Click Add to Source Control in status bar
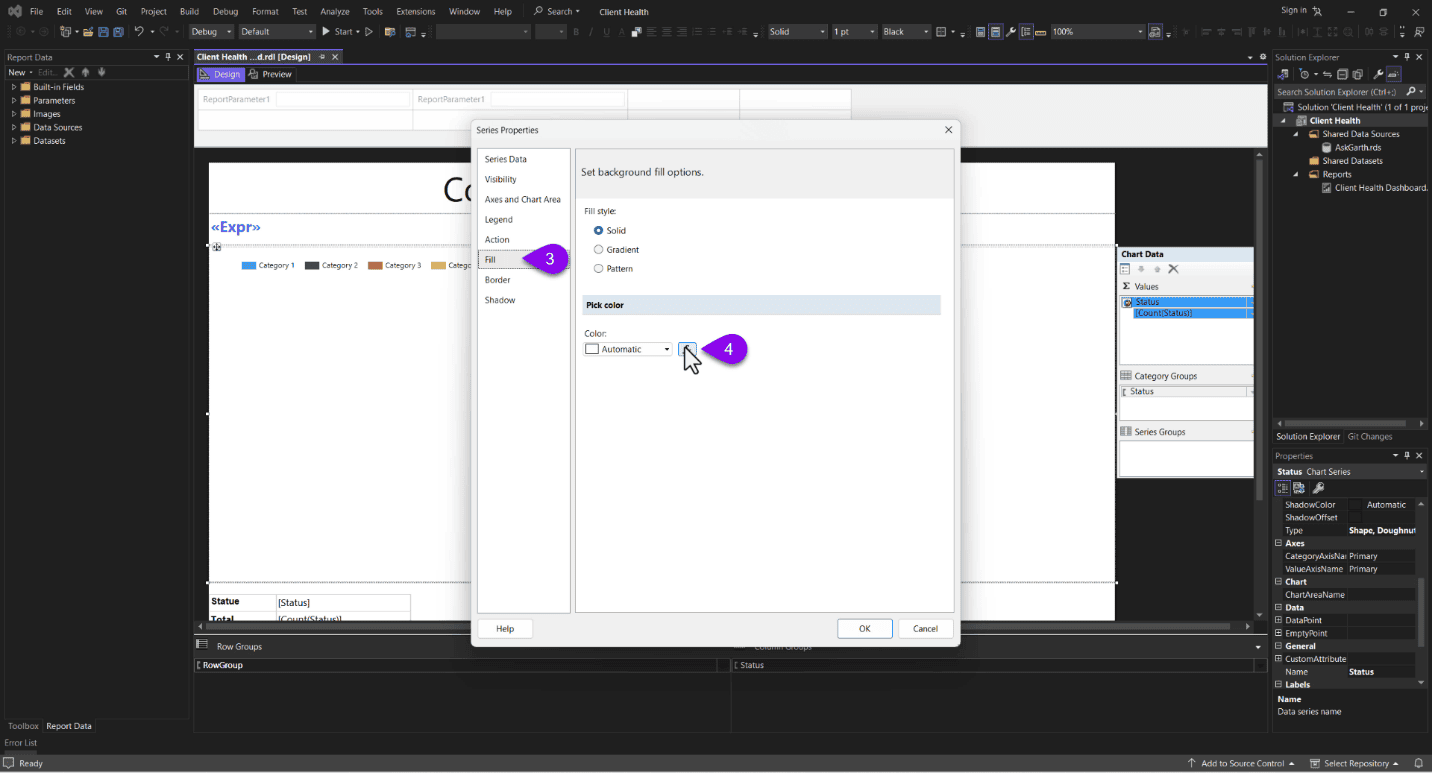 coord(1242,764)
